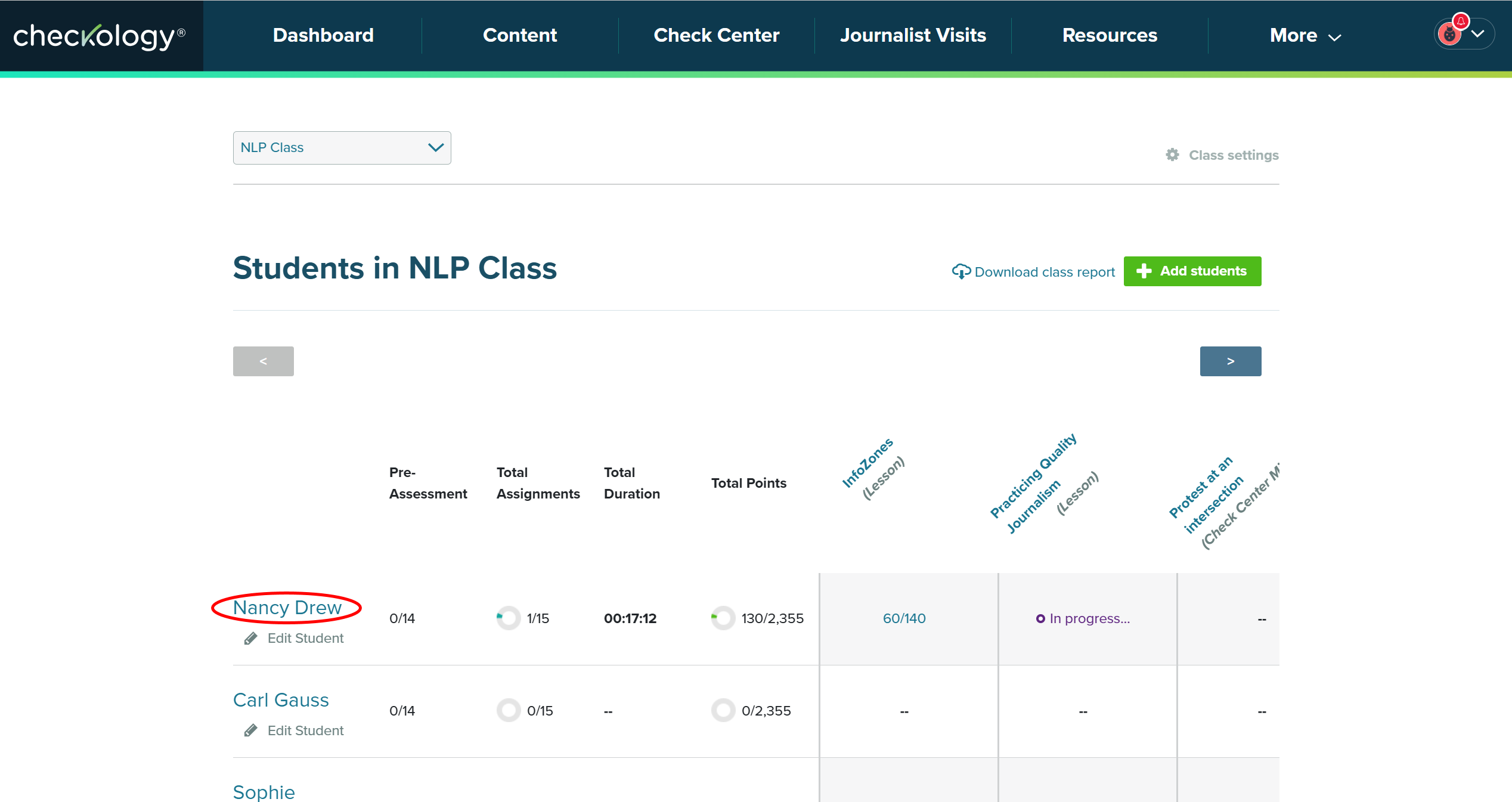Image resolution: width=1512 pixels, height=802 pixels.
Task: Click the user avatar with notification bell
Action: [1450, 33]
